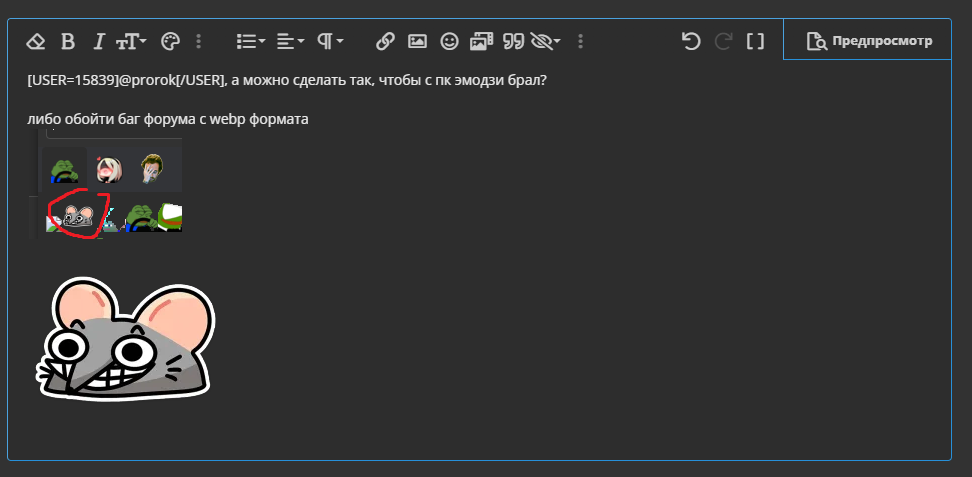Viewport: 972px width, 477px height.
Task: Insert a link with chain icon
Action: coord(385,42)
